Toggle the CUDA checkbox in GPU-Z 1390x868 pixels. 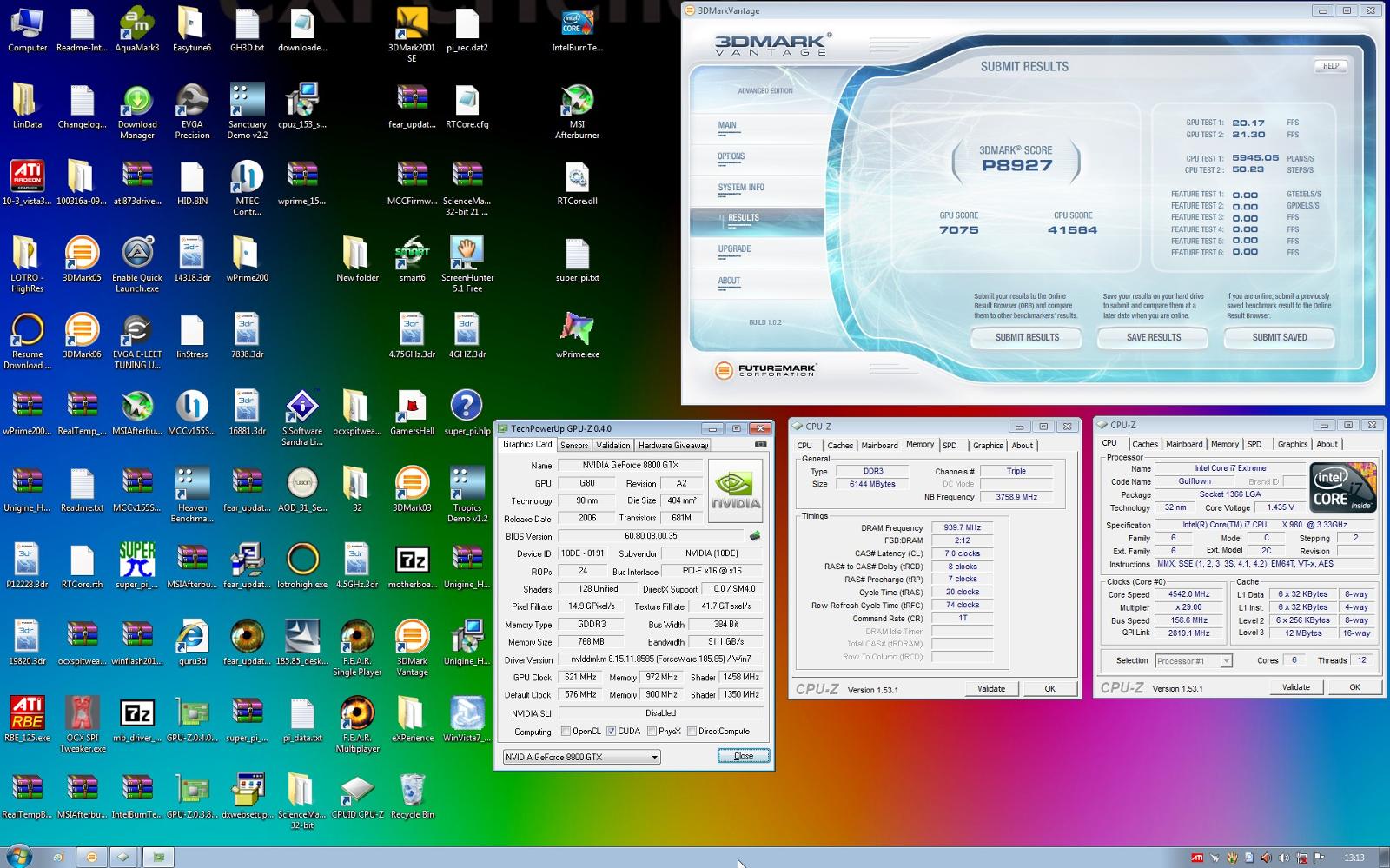click(x=611, y=732)
